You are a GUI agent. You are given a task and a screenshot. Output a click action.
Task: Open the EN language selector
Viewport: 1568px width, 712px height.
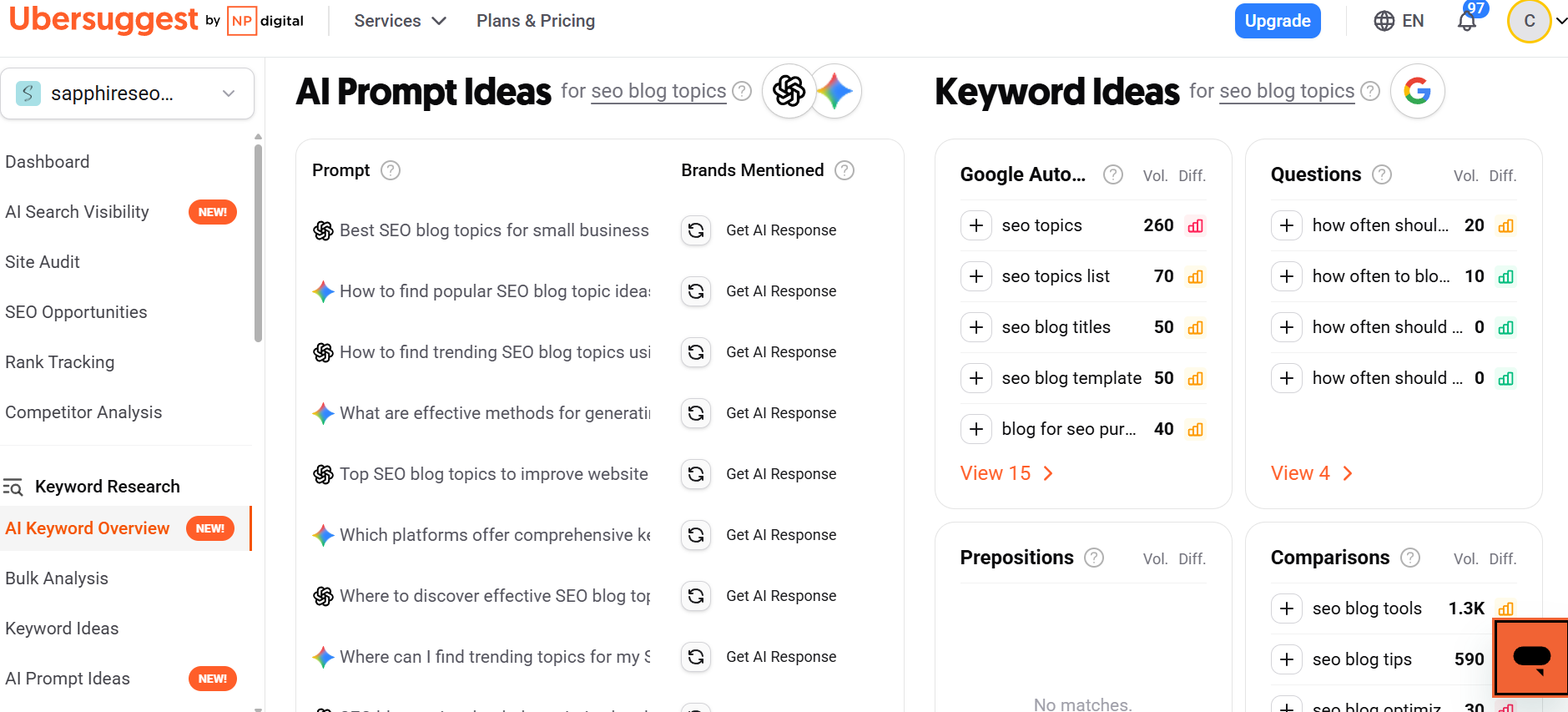(1399, 21)
